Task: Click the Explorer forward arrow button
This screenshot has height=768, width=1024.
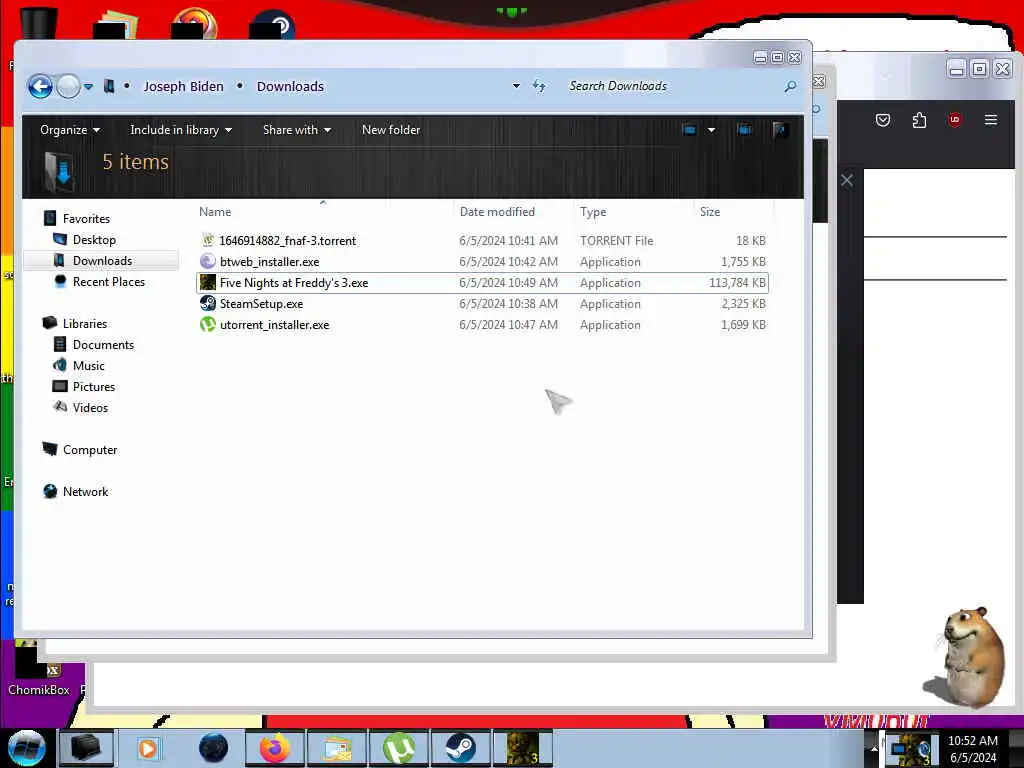Action: tap(68, 86)
